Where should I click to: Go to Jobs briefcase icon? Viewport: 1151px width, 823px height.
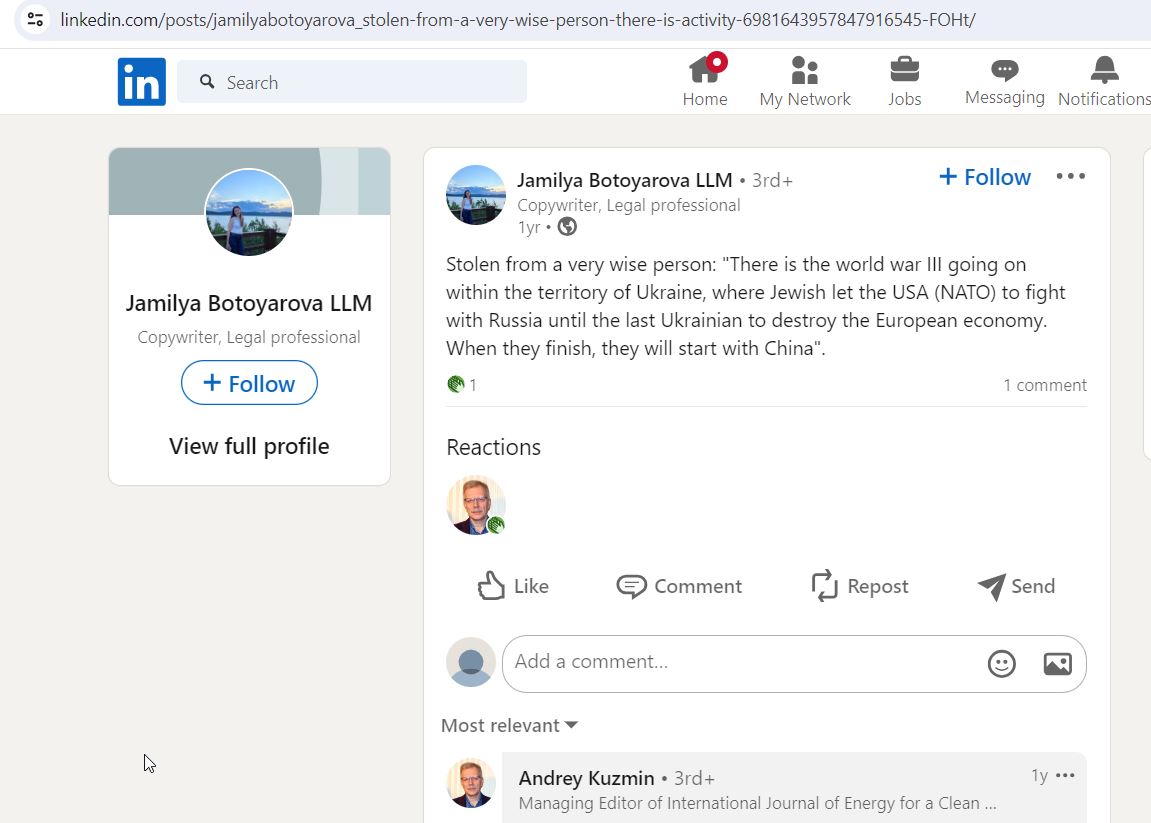coord(904,81)
